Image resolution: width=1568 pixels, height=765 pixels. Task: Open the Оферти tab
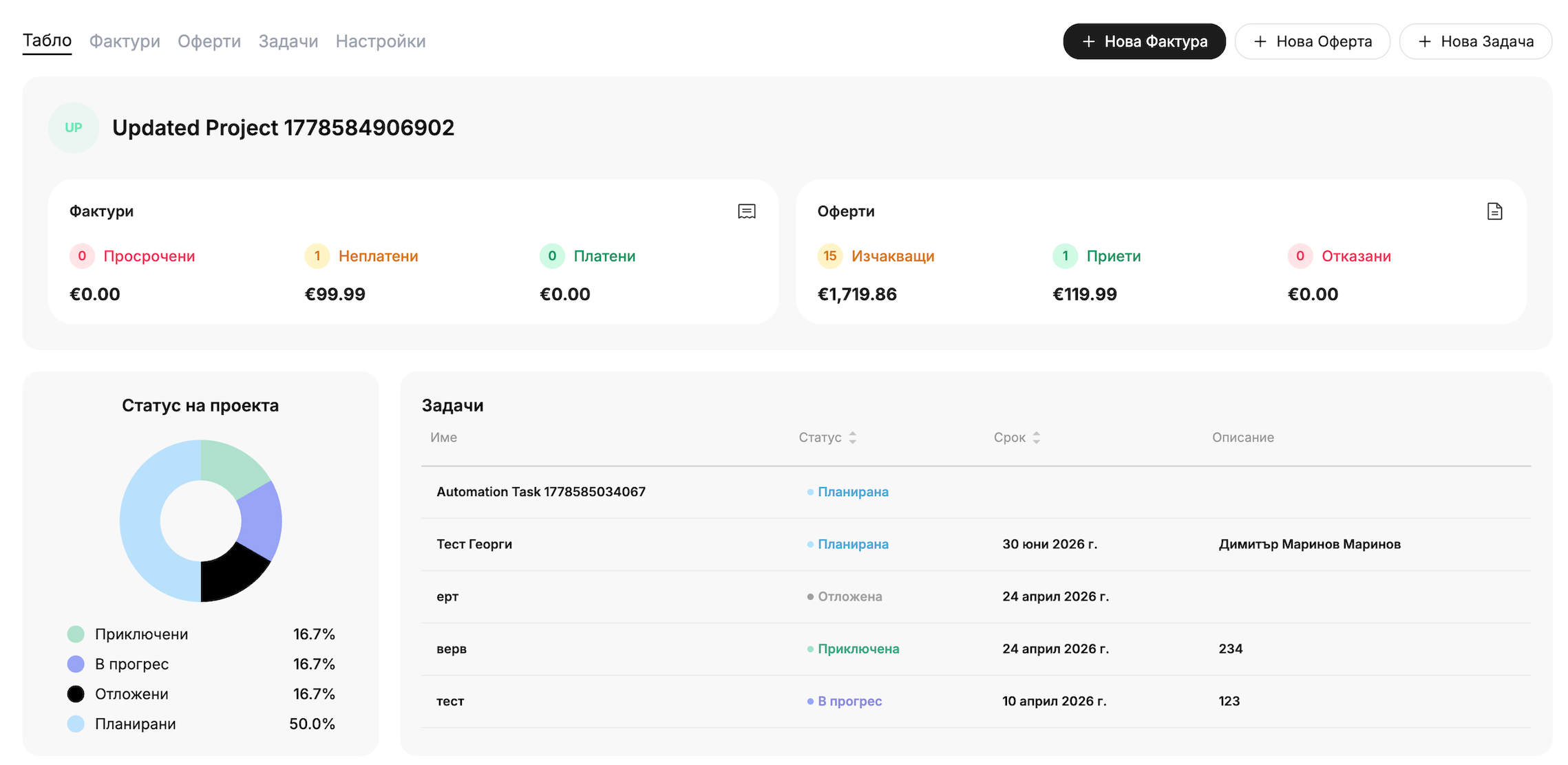click(x=209, y=41)
